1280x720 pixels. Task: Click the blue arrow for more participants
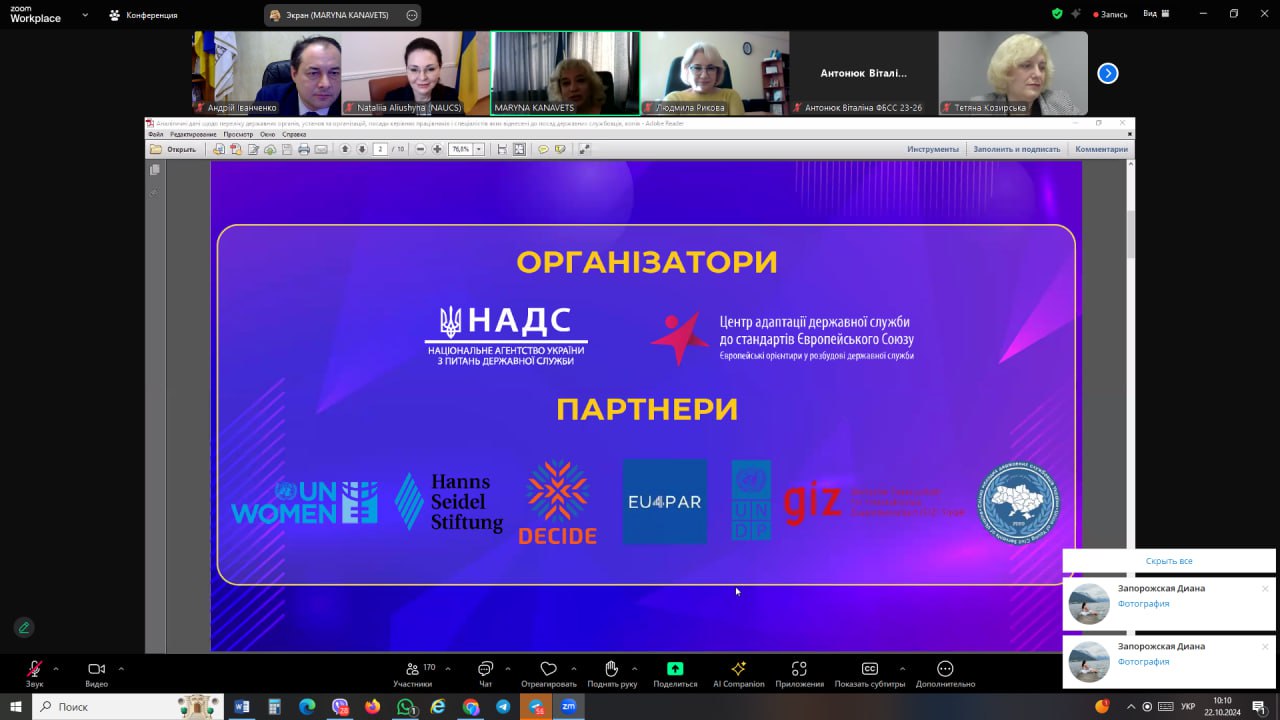[1107, 73]
